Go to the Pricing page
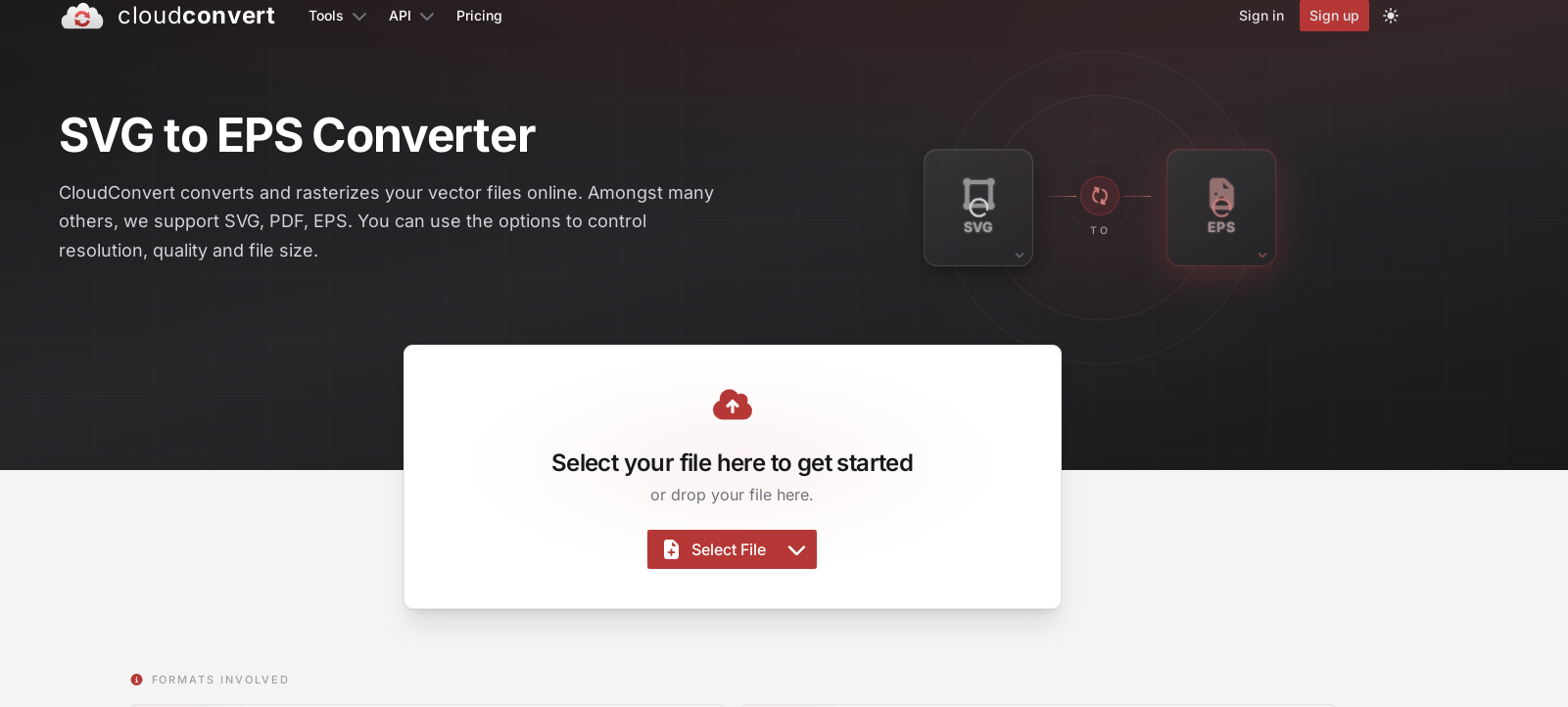This screenshot has width=1568, height=707. (x=479, y=16)
